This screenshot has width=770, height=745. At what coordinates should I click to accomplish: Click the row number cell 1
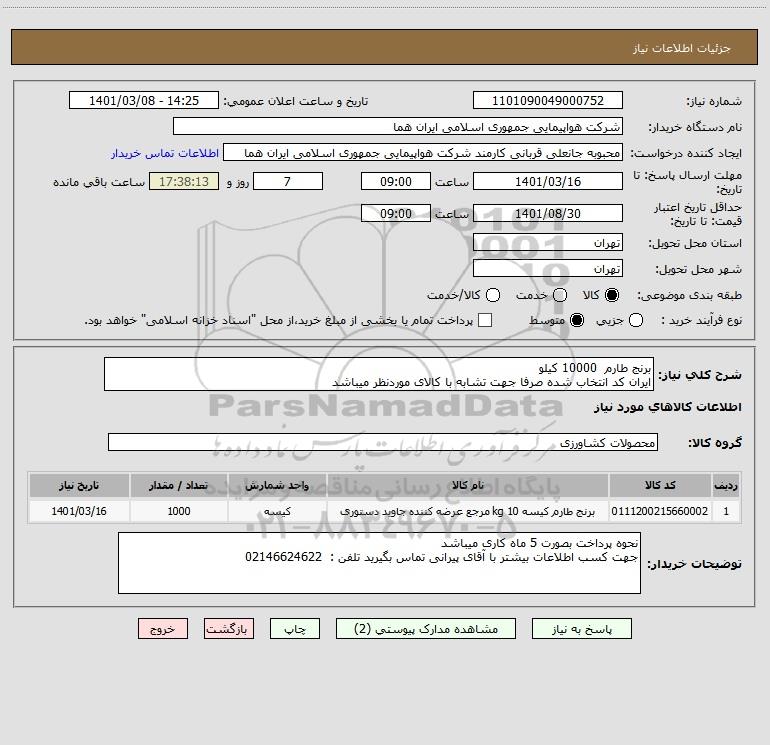click(726, 511)
